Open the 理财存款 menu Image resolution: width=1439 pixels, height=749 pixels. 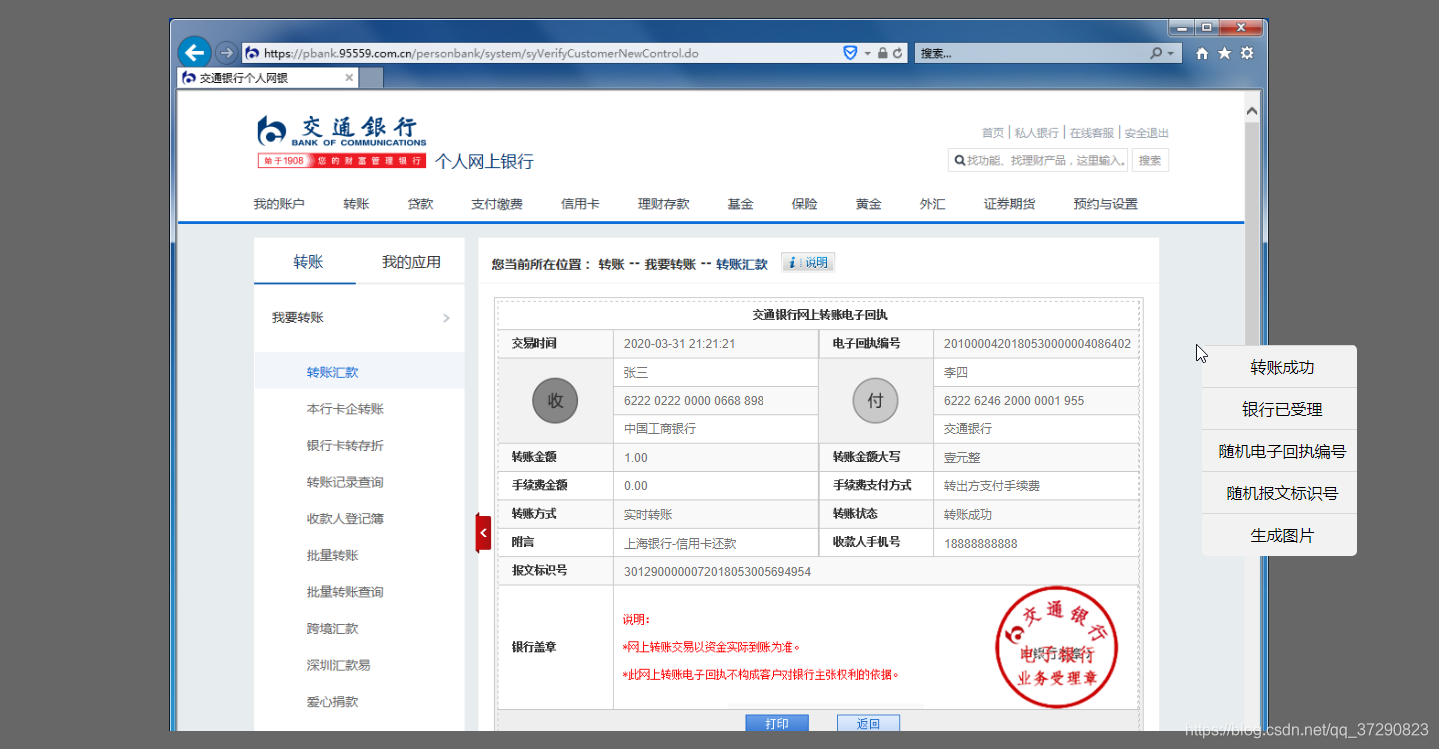[x=664, y=204]
